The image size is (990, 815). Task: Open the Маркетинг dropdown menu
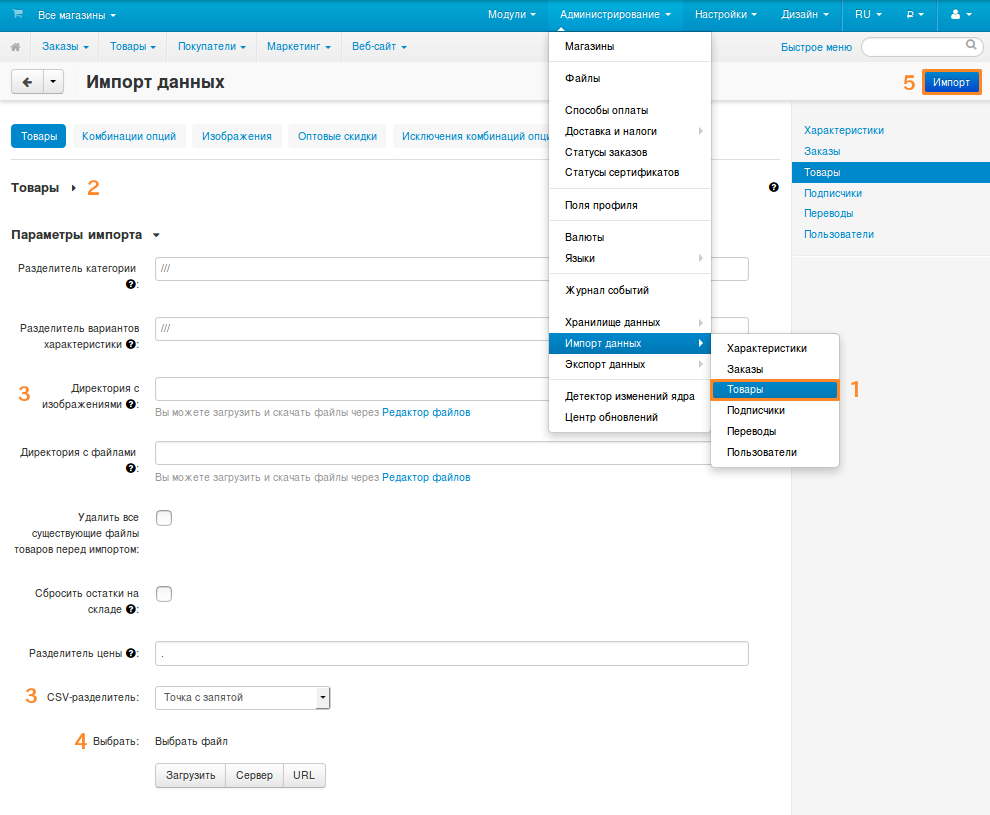pyautogui.click(x=299, y=47)
